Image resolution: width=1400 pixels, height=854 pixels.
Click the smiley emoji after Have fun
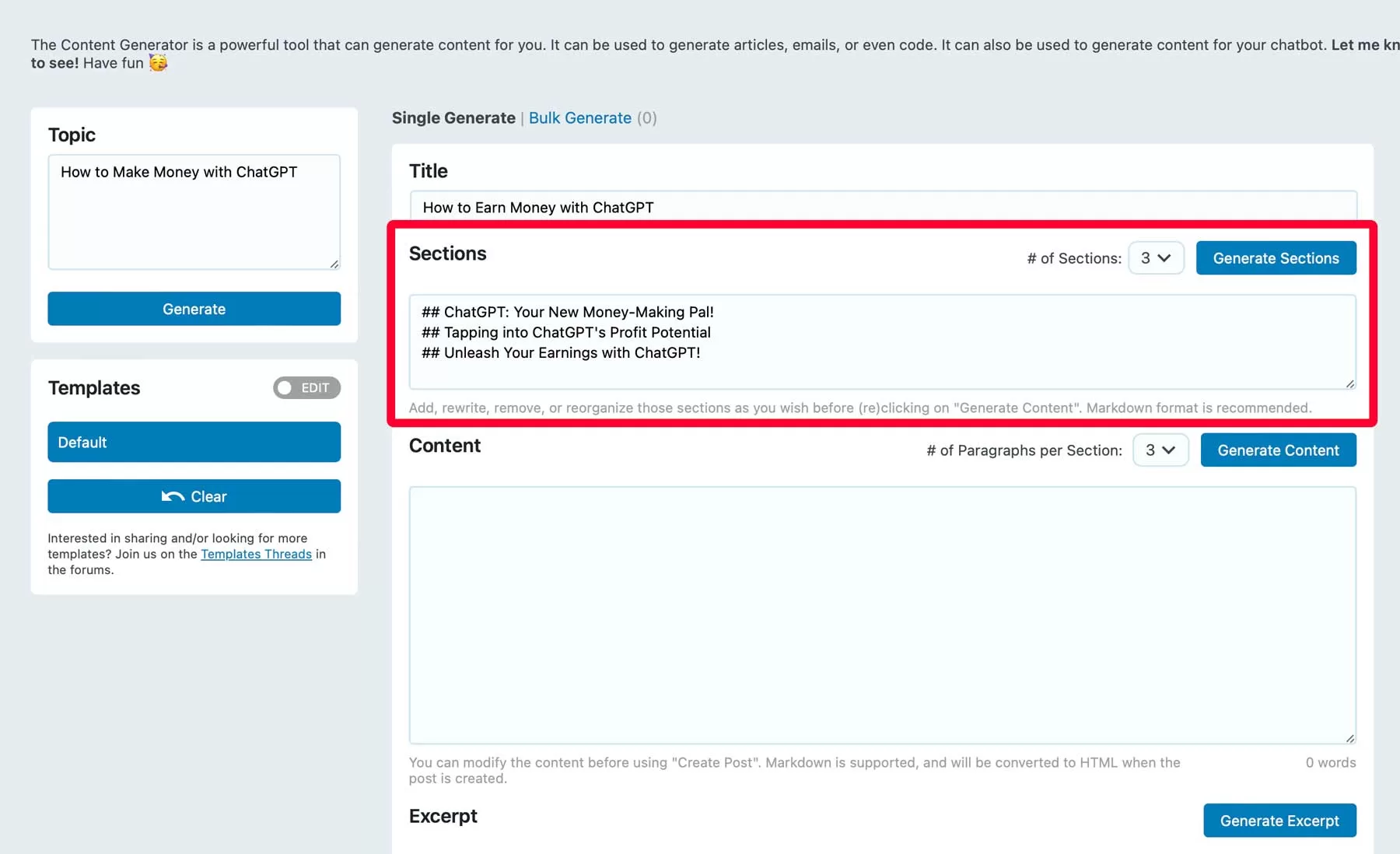[x=158, y=63]
